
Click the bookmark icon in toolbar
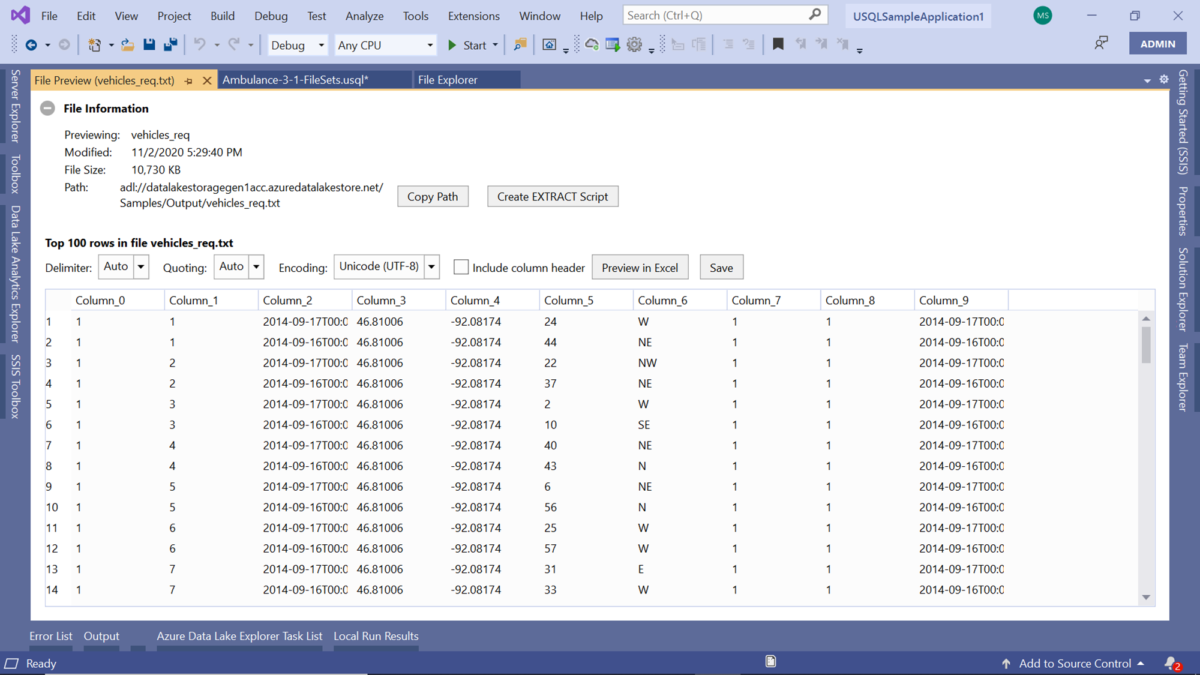pyautogui.click(x=778, y=45)
